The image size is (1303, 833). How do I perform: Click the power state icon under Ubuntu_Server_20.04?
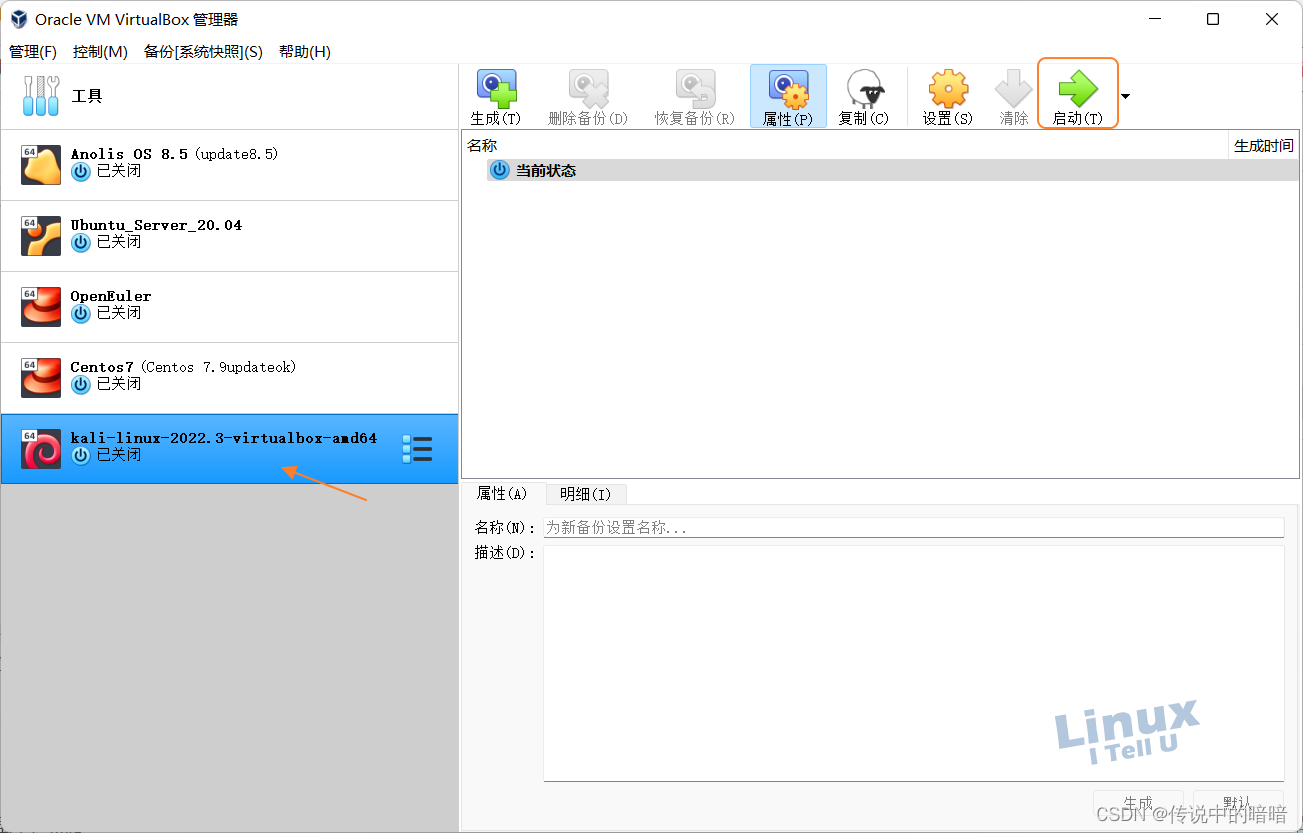[x=81, y=243]
